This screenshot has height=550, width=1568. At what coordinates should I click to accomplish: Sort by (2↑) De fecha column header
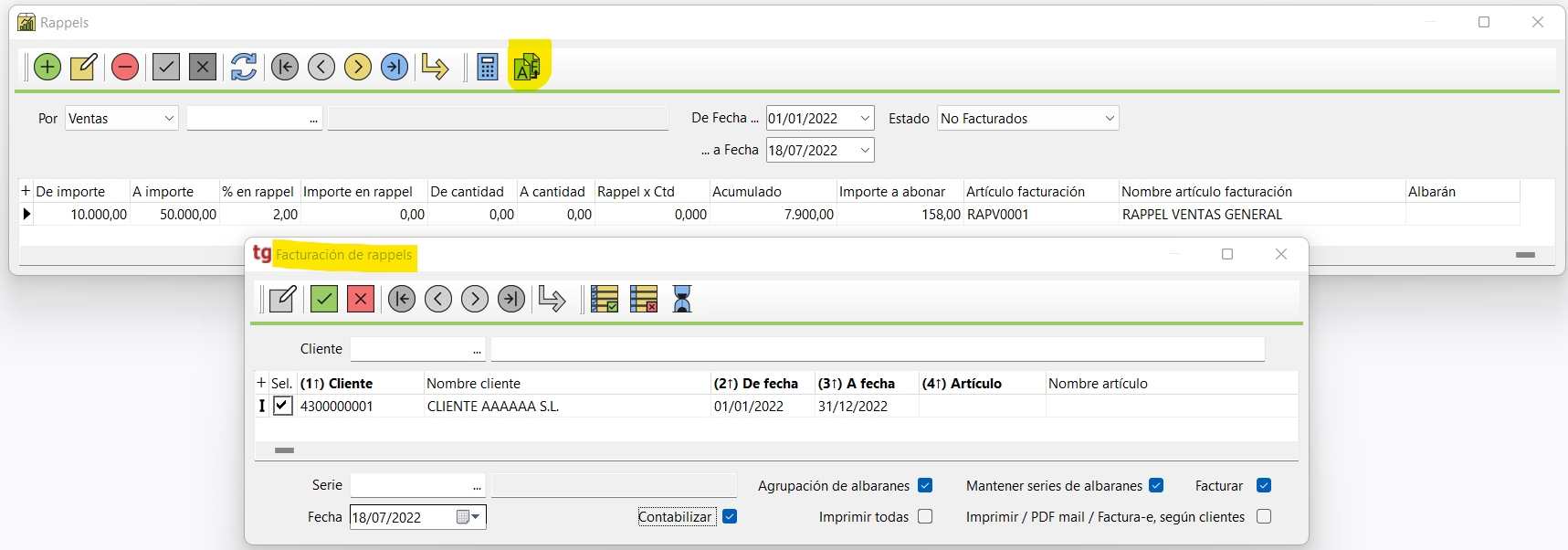coord(763,383)
